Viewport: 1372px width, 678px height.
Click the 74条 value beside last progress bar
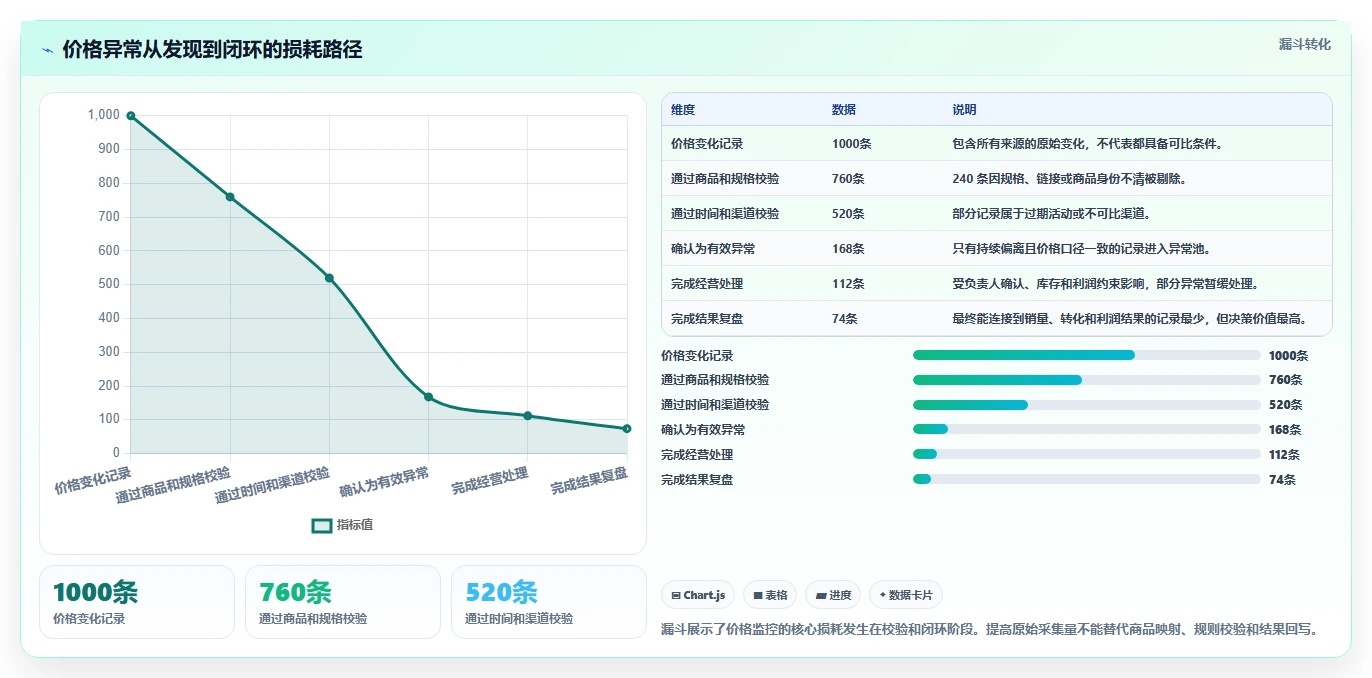pyautogui.click(x=1282, y=480)
